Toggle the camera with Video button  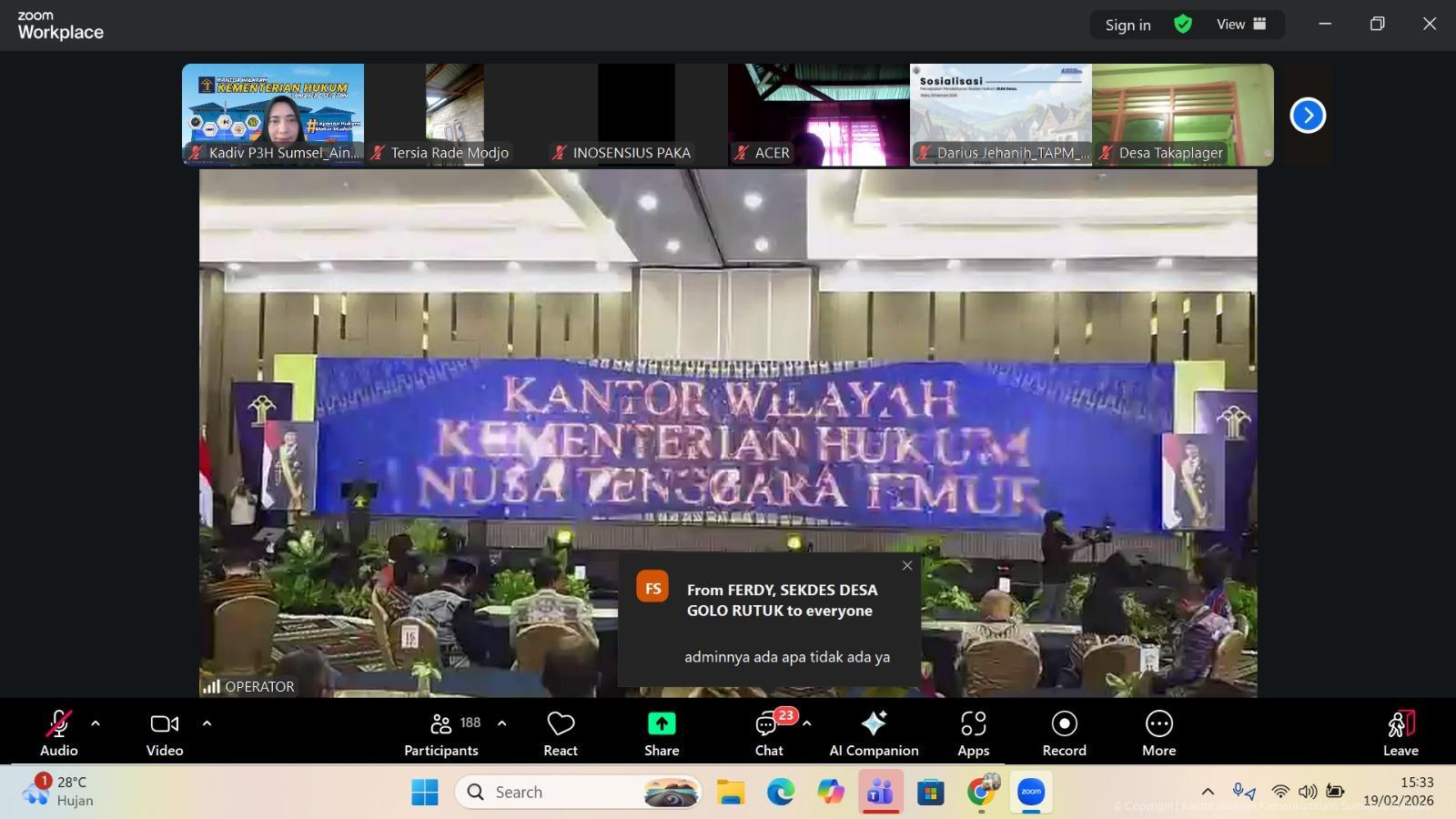click(165, 733)
